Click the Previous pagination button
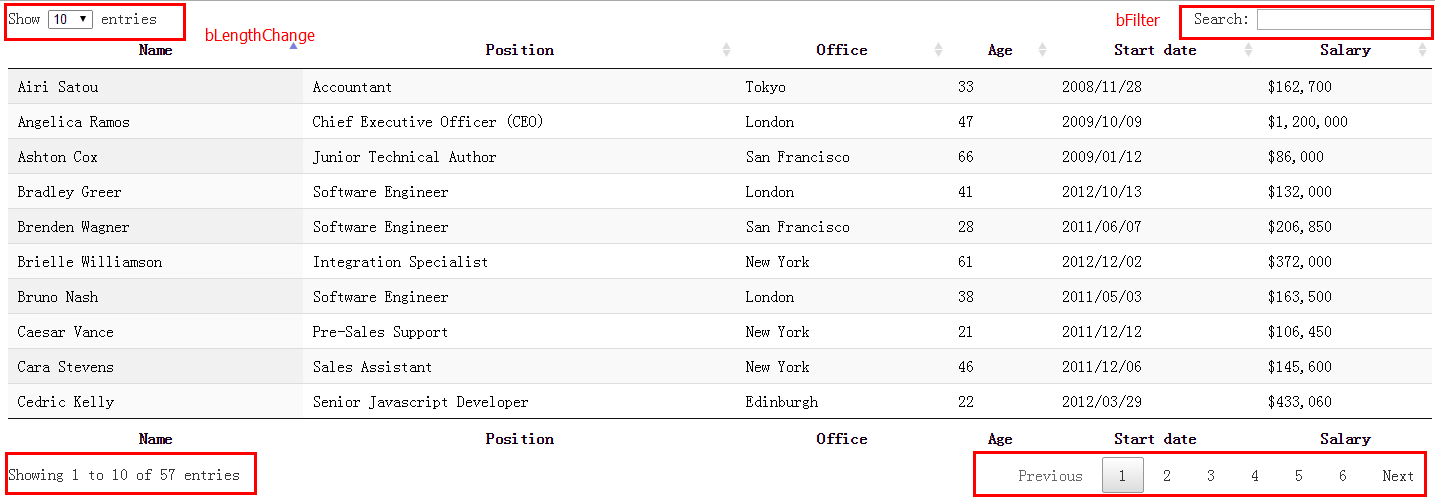 click(x=1050, y=476)
